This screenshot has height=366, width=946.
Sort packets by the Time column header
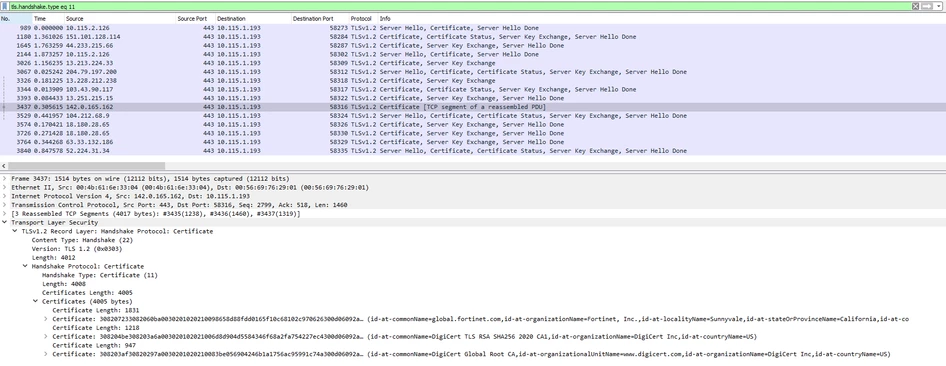click(48, 19)
